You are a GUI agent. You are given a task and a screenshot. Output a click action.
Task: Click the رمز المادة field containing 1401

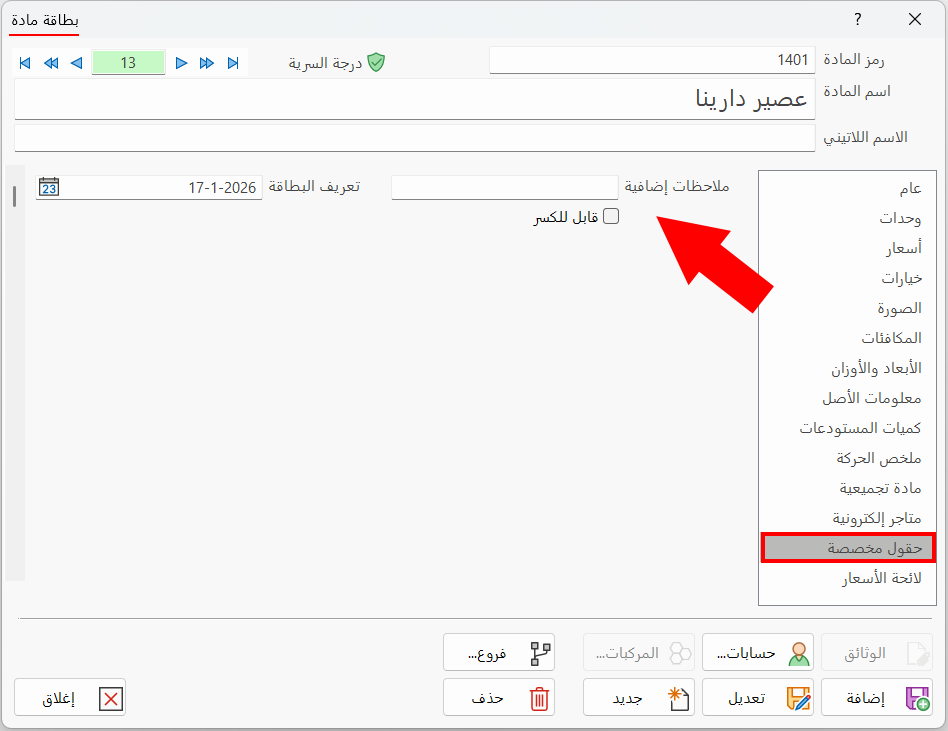point(652,60)
